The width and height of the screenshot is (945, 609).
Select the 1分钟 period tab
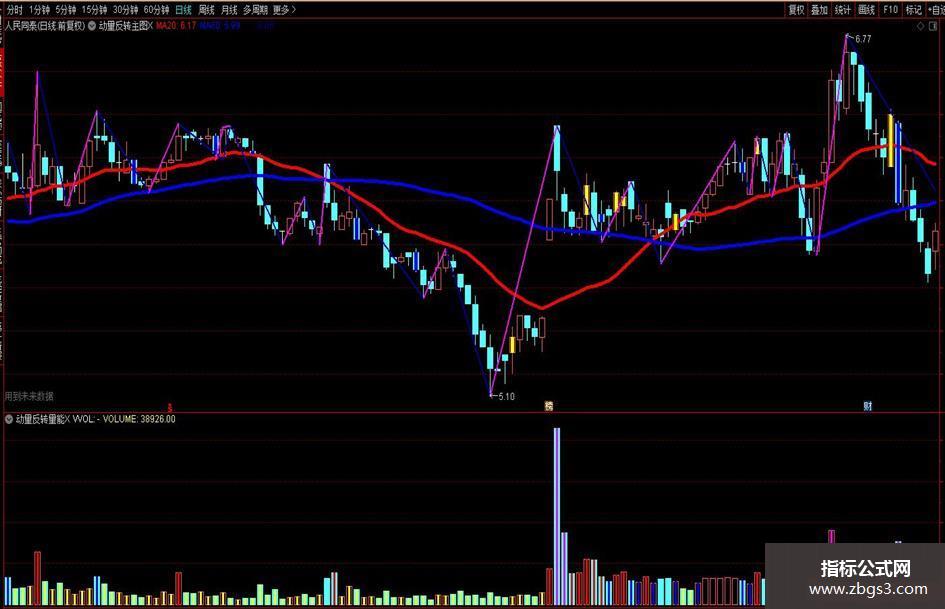pyautogui.click(x=39, y=10)
